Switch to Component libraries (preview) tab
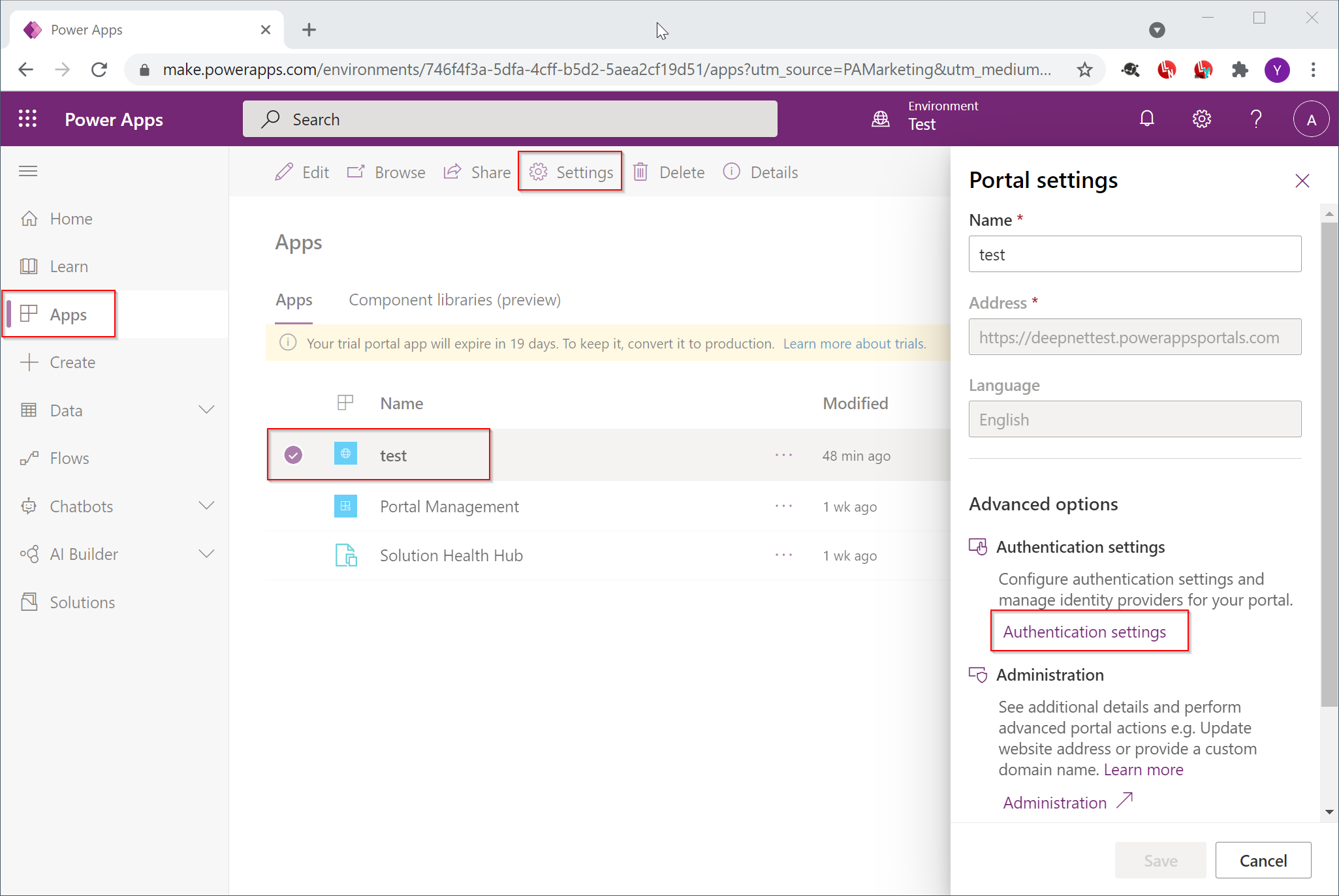 [x=454, y=300]
